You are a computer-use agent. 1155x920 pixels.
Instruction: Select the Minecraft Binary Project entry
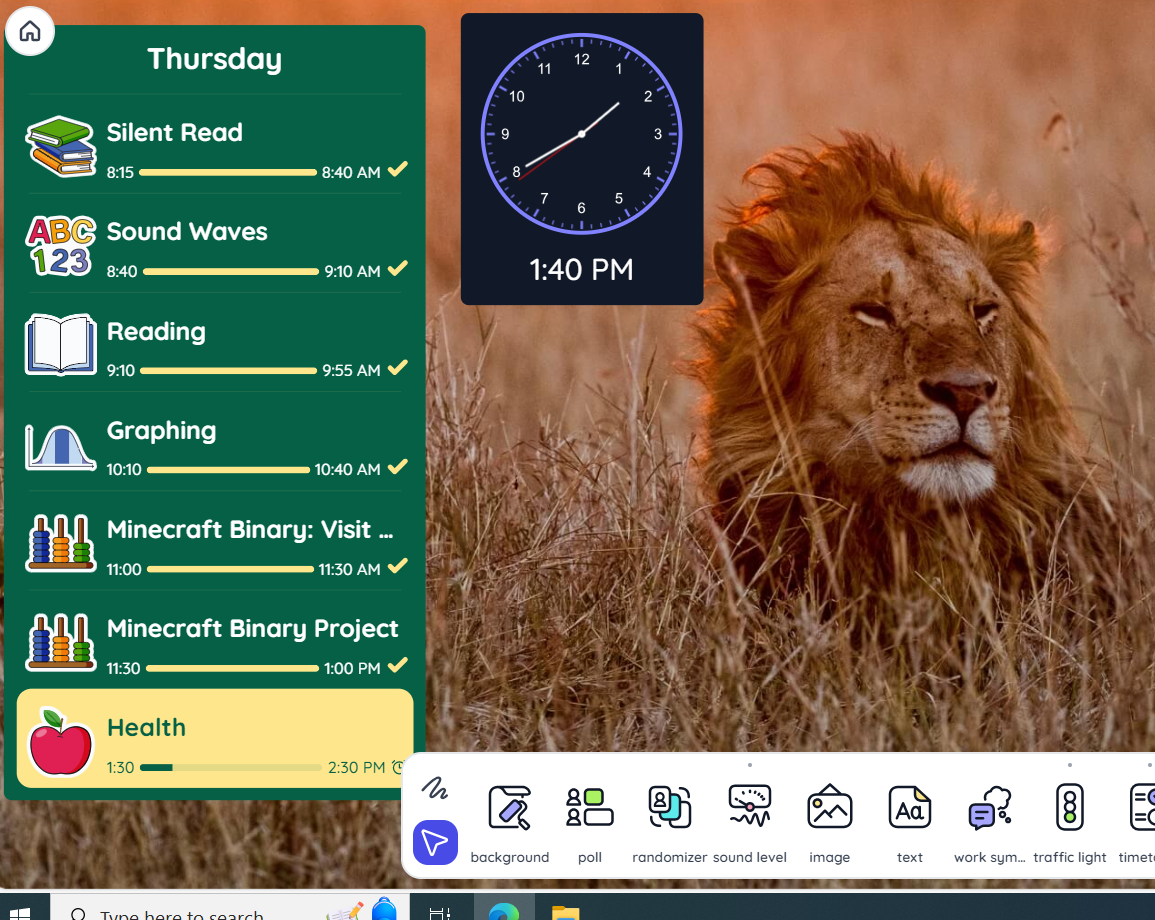pyautogui.click(x=214, y=642)
